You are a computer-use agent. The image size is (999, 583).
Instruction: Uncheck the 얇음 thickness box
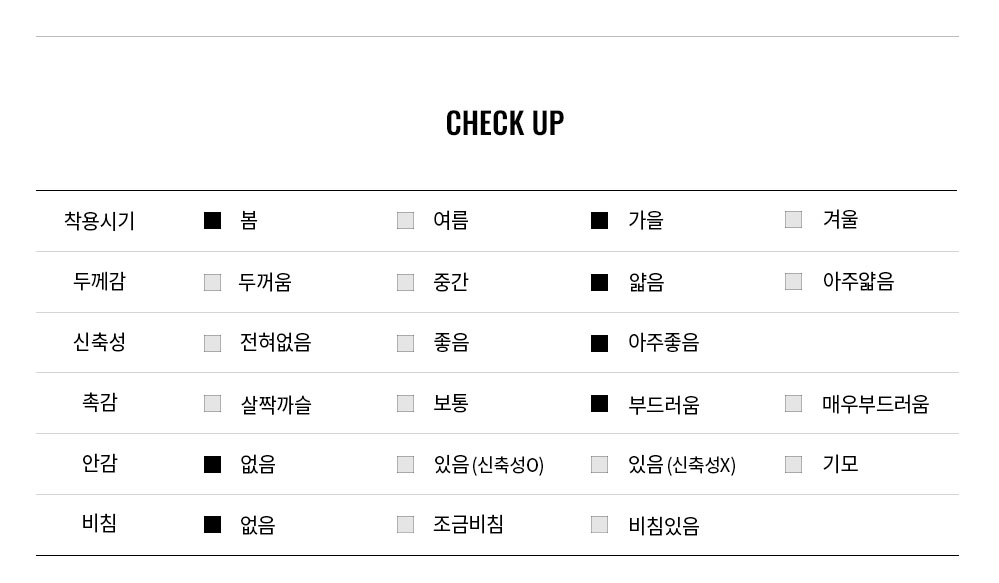[600, 282]
